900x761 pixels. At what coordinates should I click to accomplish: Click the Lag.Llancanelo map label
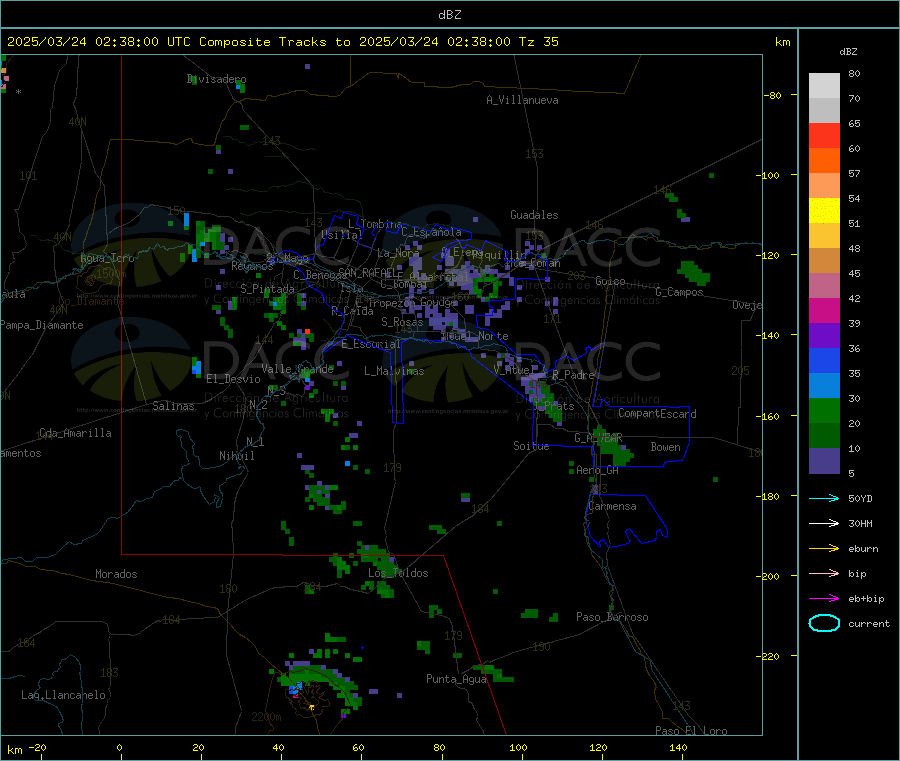pos(63,695)
